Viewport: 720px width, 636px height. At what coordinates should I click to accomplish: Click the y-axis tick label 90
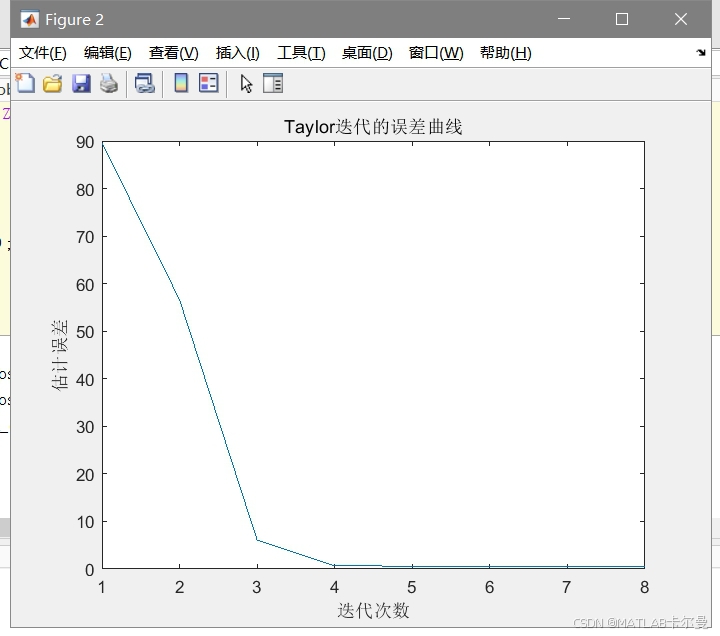85,142
